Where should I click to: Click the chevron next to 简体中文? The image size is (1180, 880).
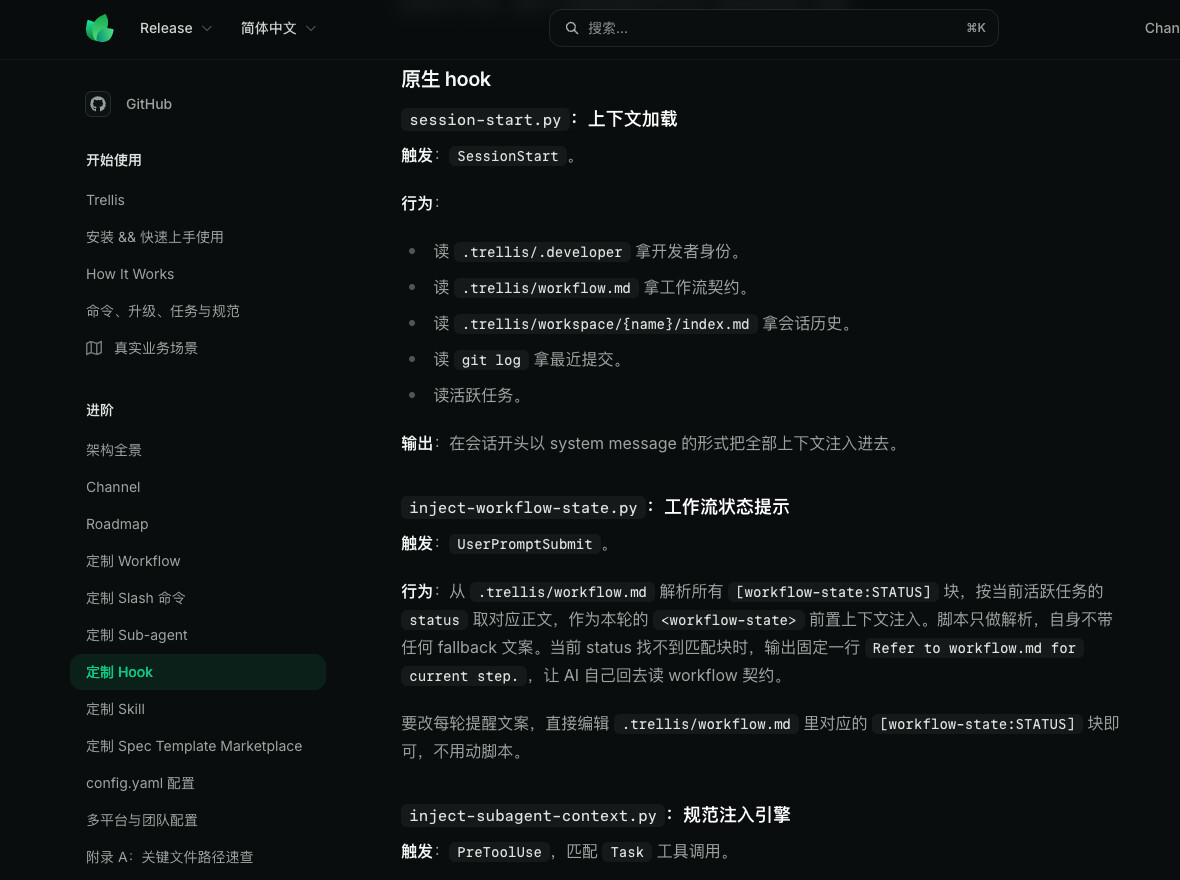click(x=311, y=29)
